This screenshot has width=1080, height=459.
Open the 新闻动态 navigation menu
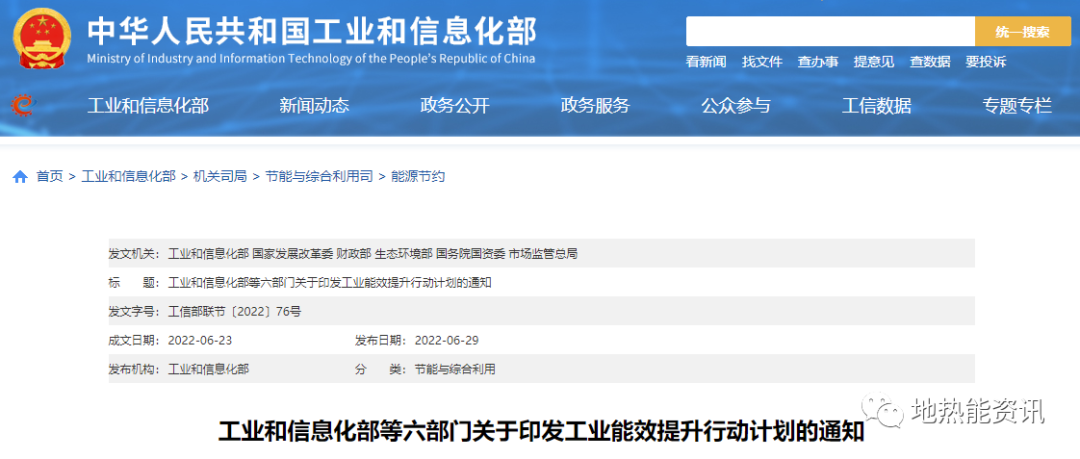tap(314, 106)
